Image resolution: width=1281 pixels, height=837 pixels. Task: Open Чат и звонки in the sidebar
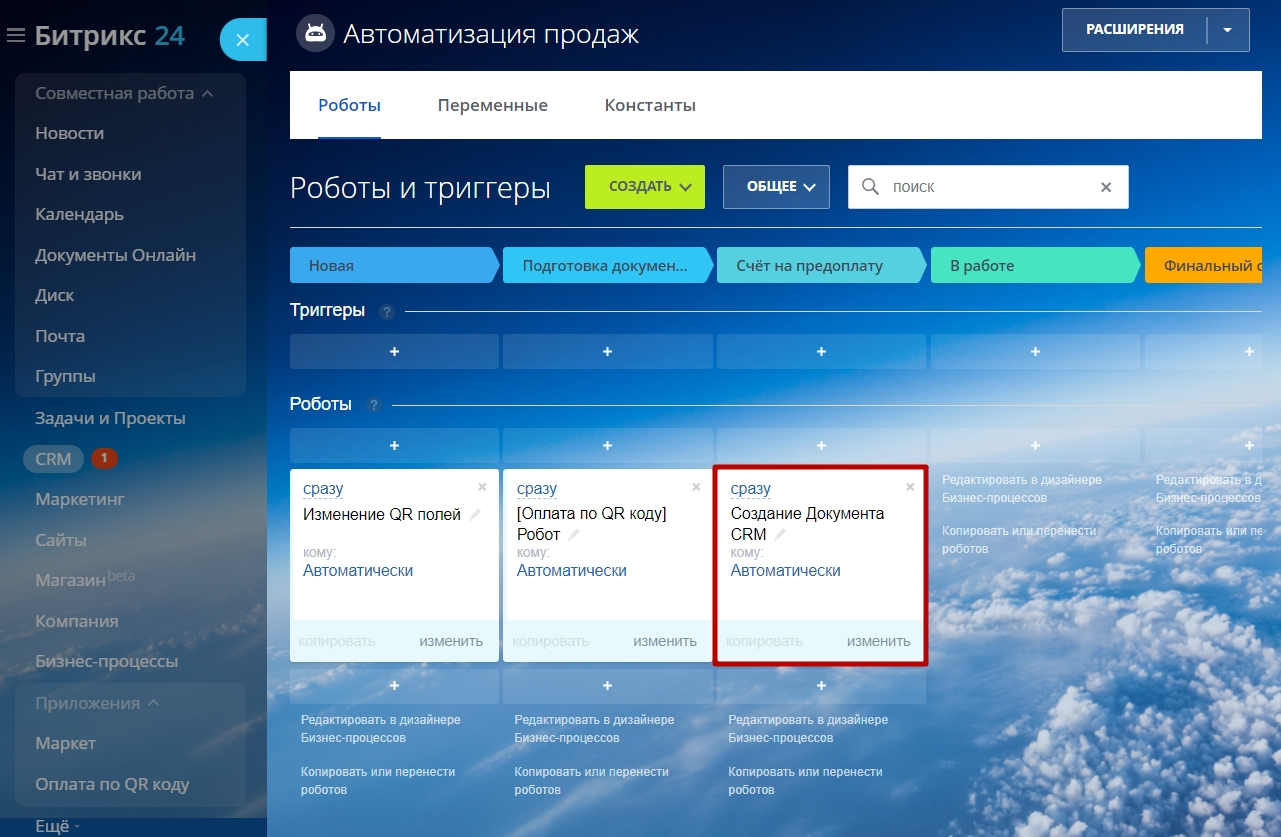88,174
